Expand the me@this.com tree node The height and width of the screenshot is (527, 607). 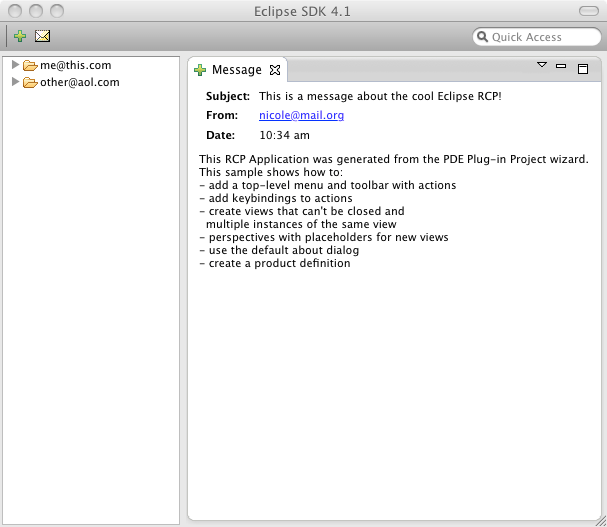(15, 65)
